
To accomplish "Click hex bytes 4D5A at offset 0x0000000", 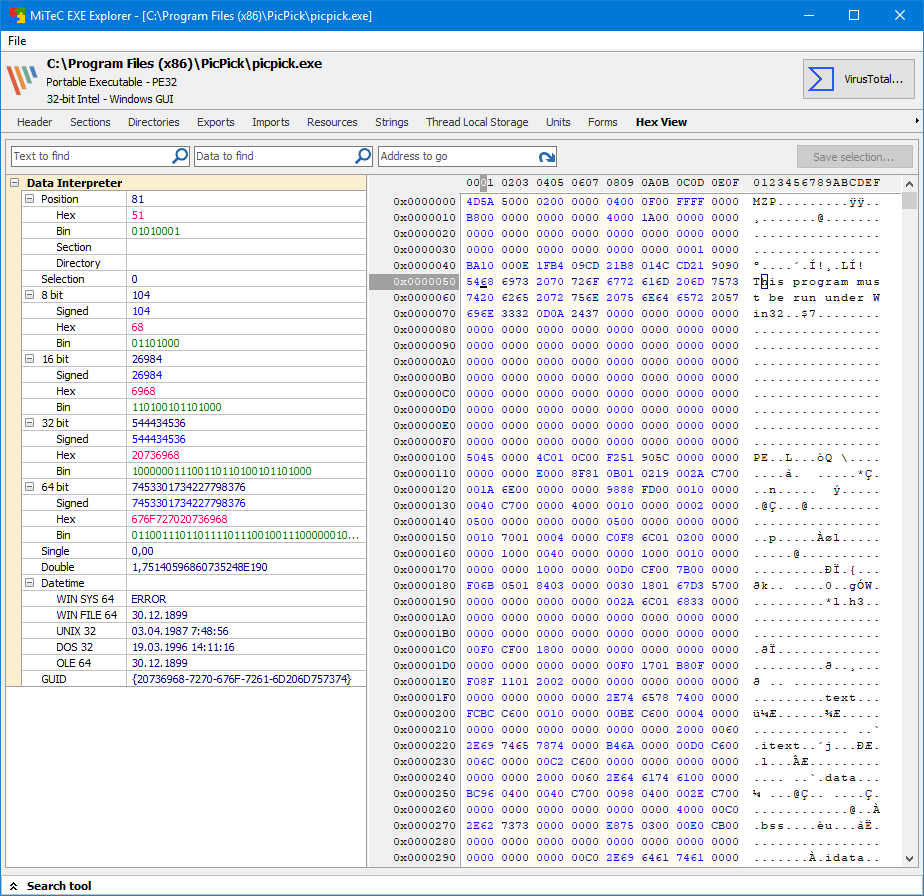I will point(480,202).
